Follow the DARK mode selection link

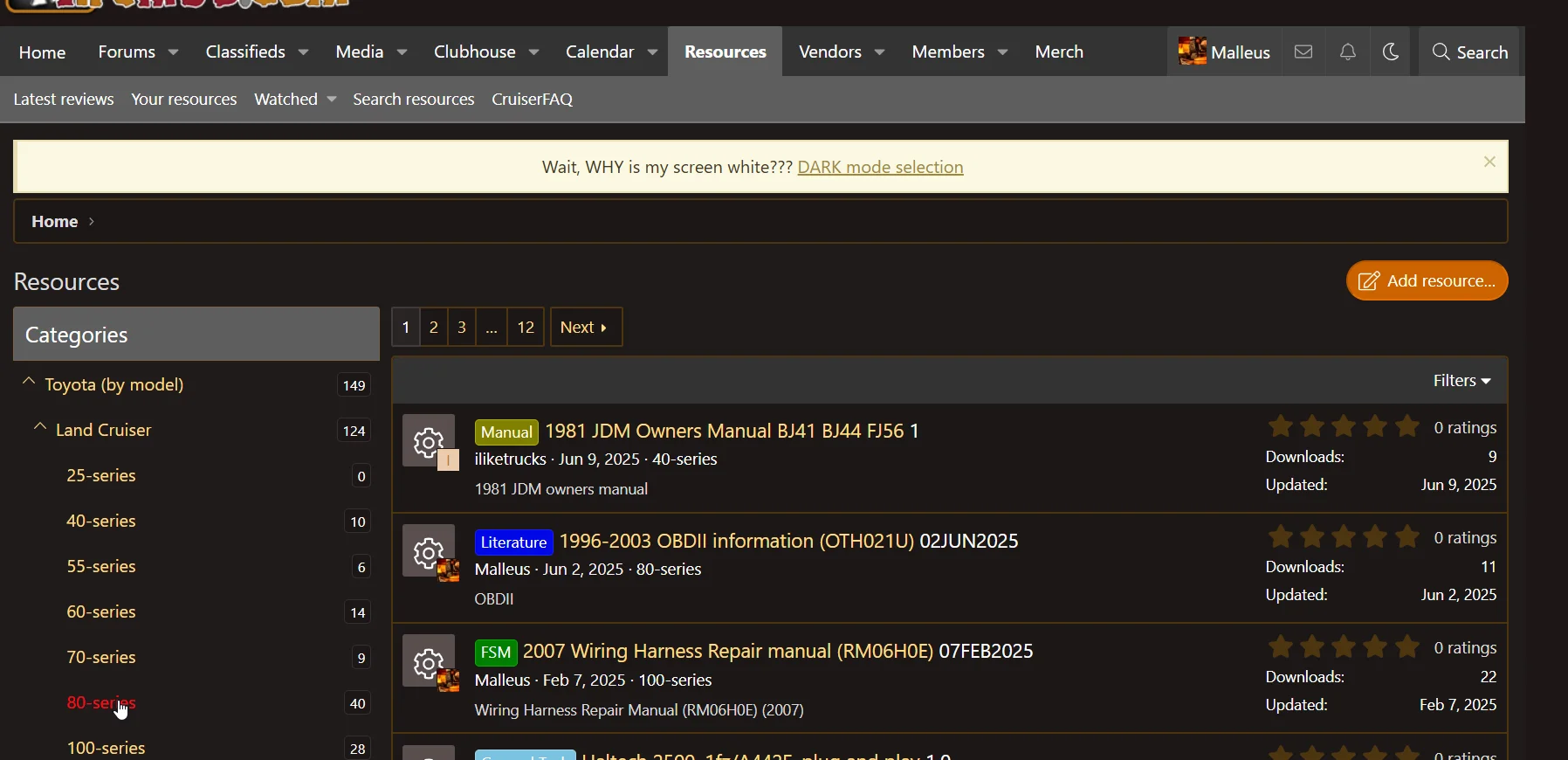point(881,167)
